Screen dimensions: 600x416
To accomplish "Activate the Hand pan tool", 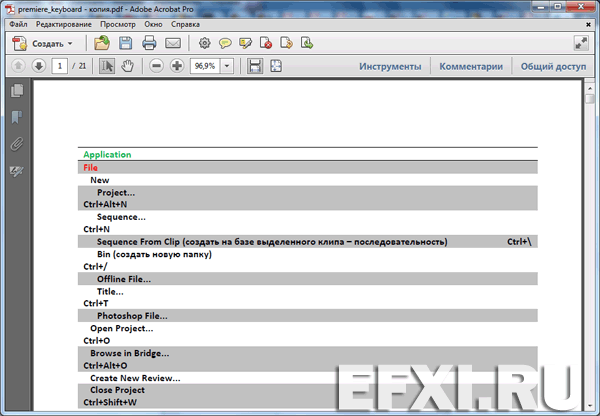I will (127, 66).
